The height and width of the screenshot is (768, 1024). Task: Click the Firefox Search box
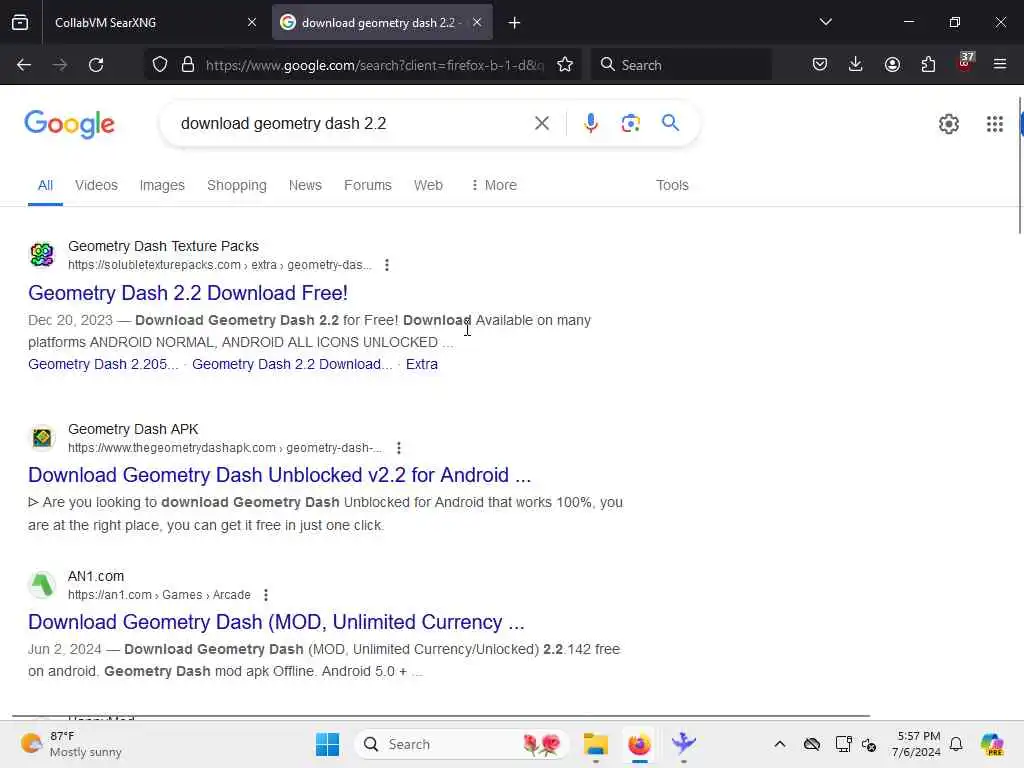coord(681,65)
